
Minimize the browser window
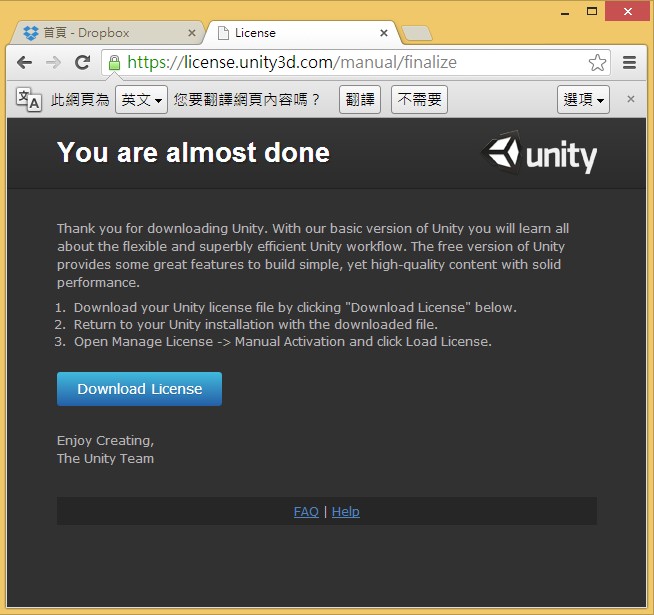point(565,12)
